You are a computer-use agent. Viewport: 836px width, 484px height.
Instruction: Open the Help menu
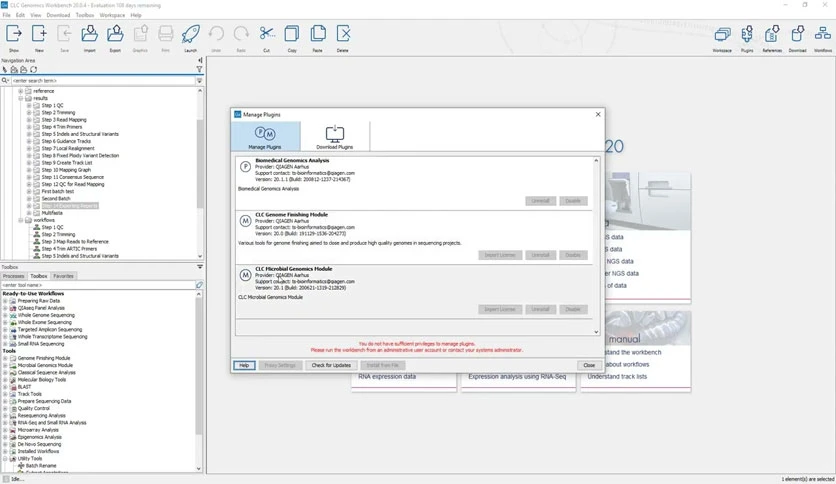pos(136,15)
